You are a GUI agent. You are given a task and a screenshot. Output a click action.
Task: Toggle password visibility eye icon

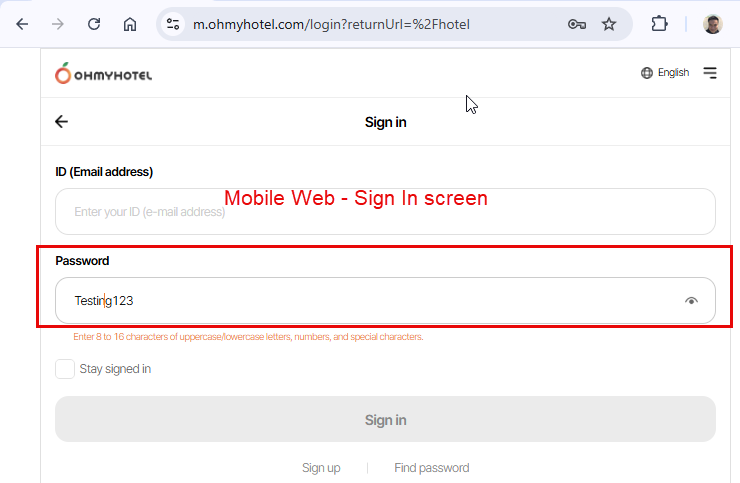pos(691,301)
